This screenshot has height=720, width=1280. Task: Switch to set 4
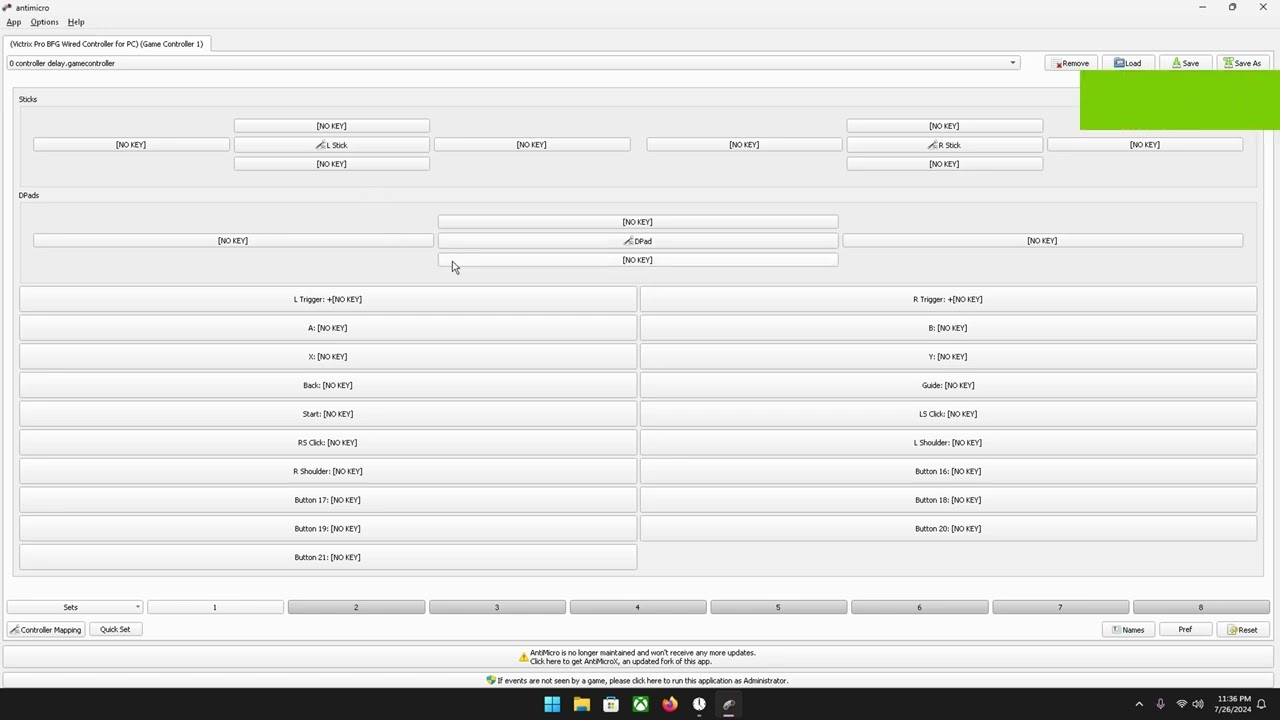pyautogui.click(x=638, y=607)
